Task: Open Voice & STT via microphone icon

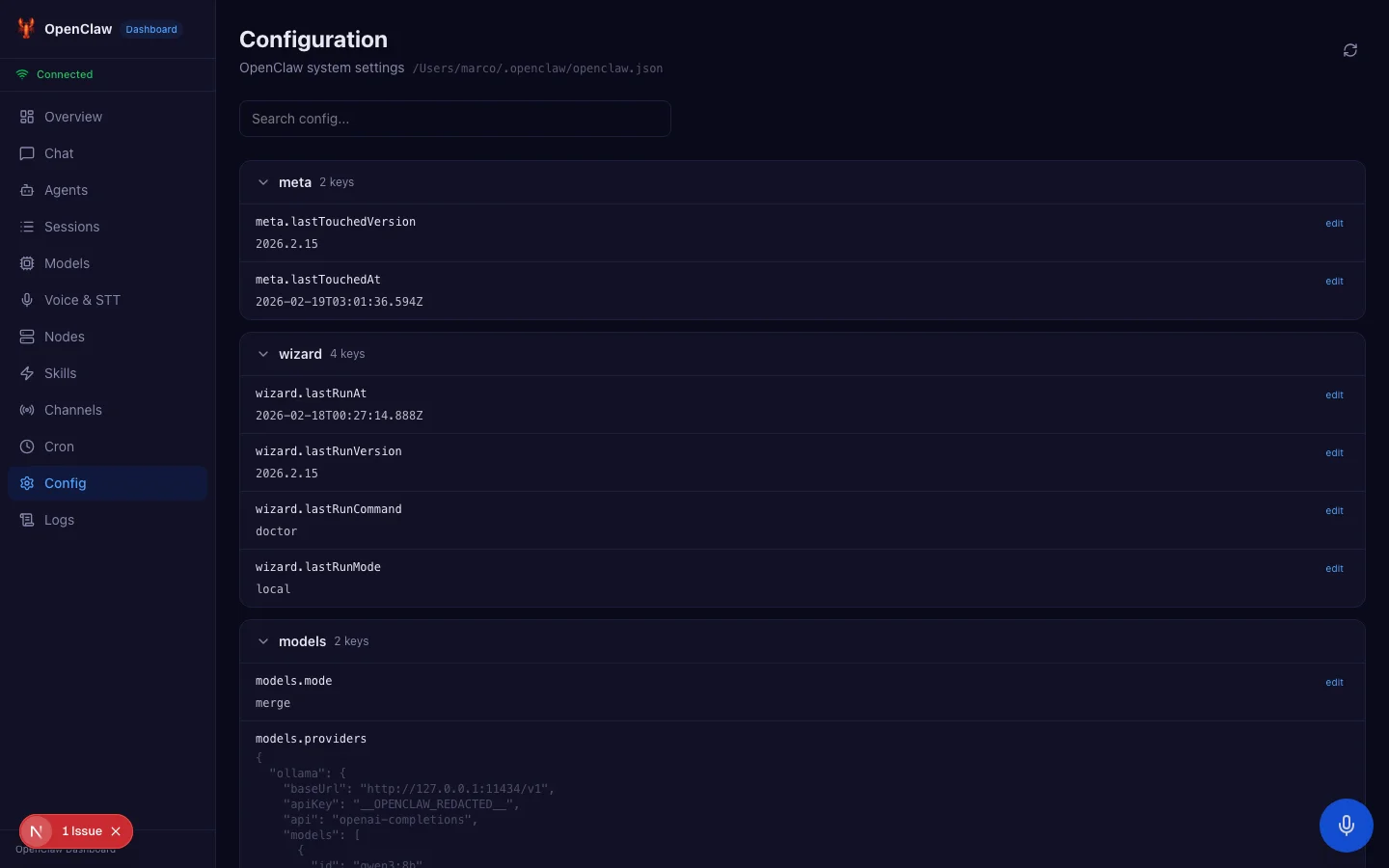Action: pos(27,300)
